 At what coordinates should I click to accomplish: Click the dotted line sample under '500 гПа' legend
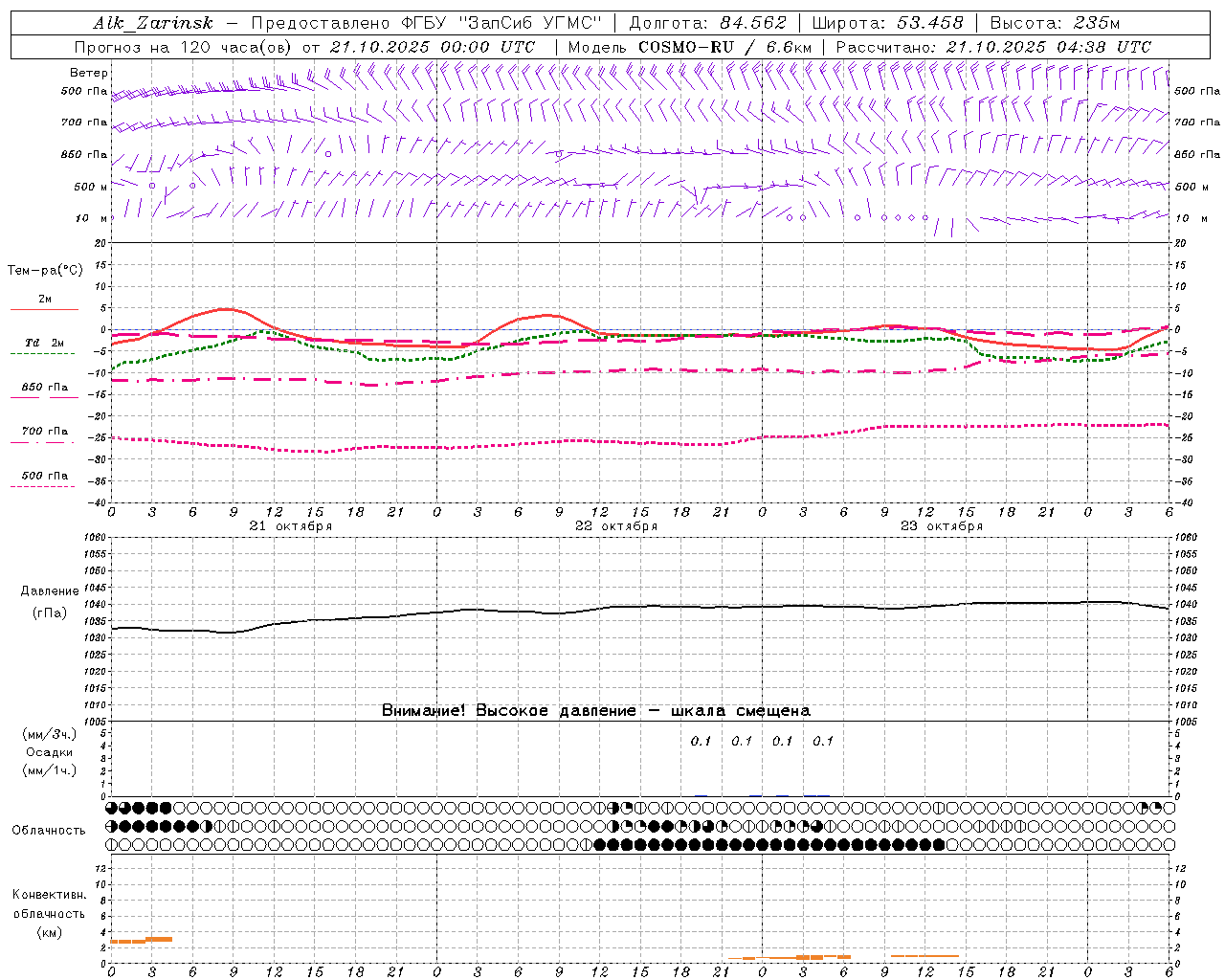tap(44, 486)
